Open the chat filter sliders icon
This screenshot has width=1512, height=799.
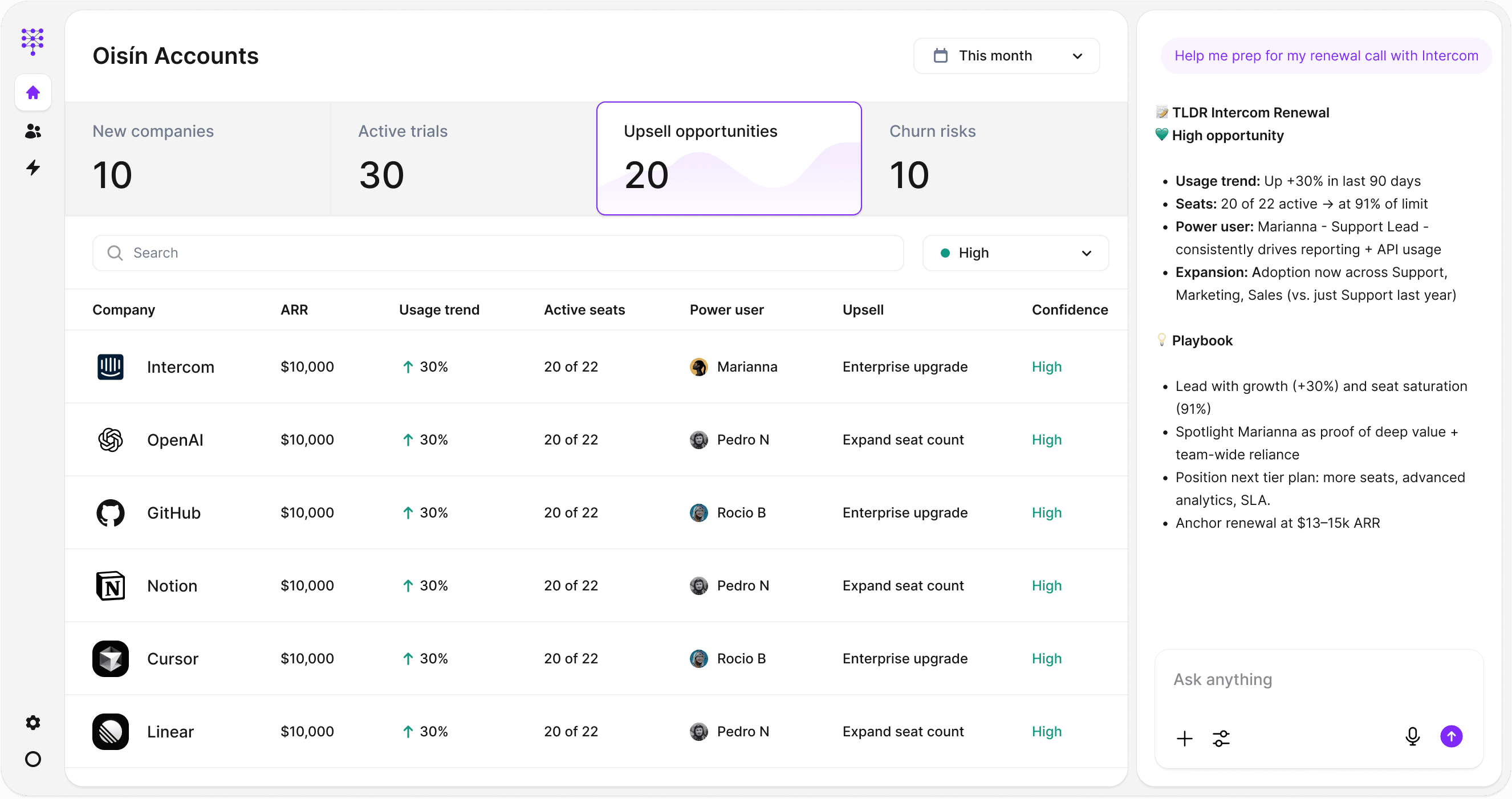click(x=1221, y=738)
